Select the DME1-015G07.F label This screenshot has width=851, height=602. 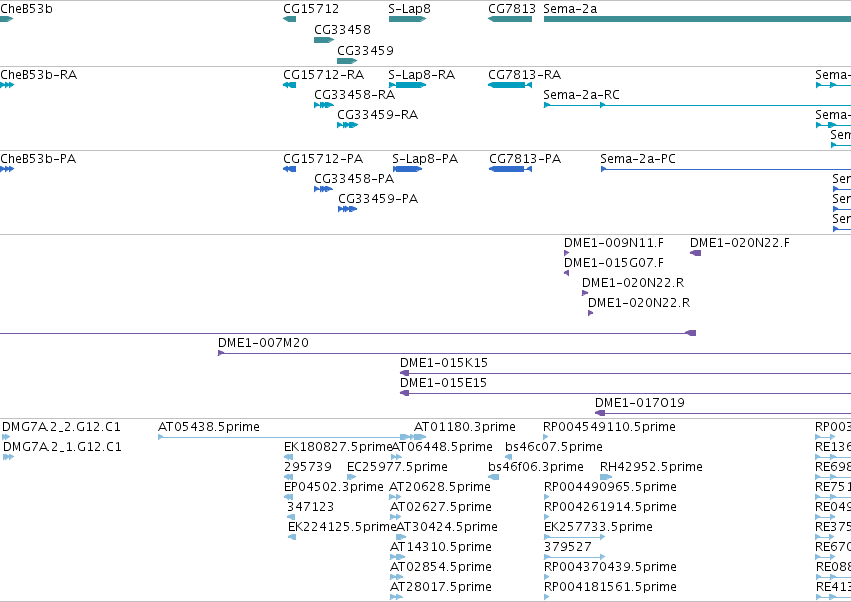click(x=614, y=263)
